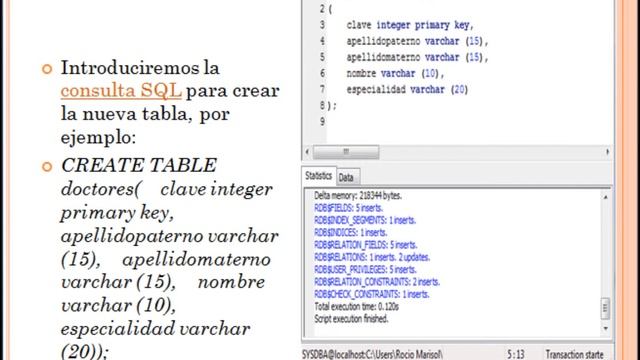640x360 pixels.
Task: Click the editor's right scroll arrow
Action: coord(607,152)
